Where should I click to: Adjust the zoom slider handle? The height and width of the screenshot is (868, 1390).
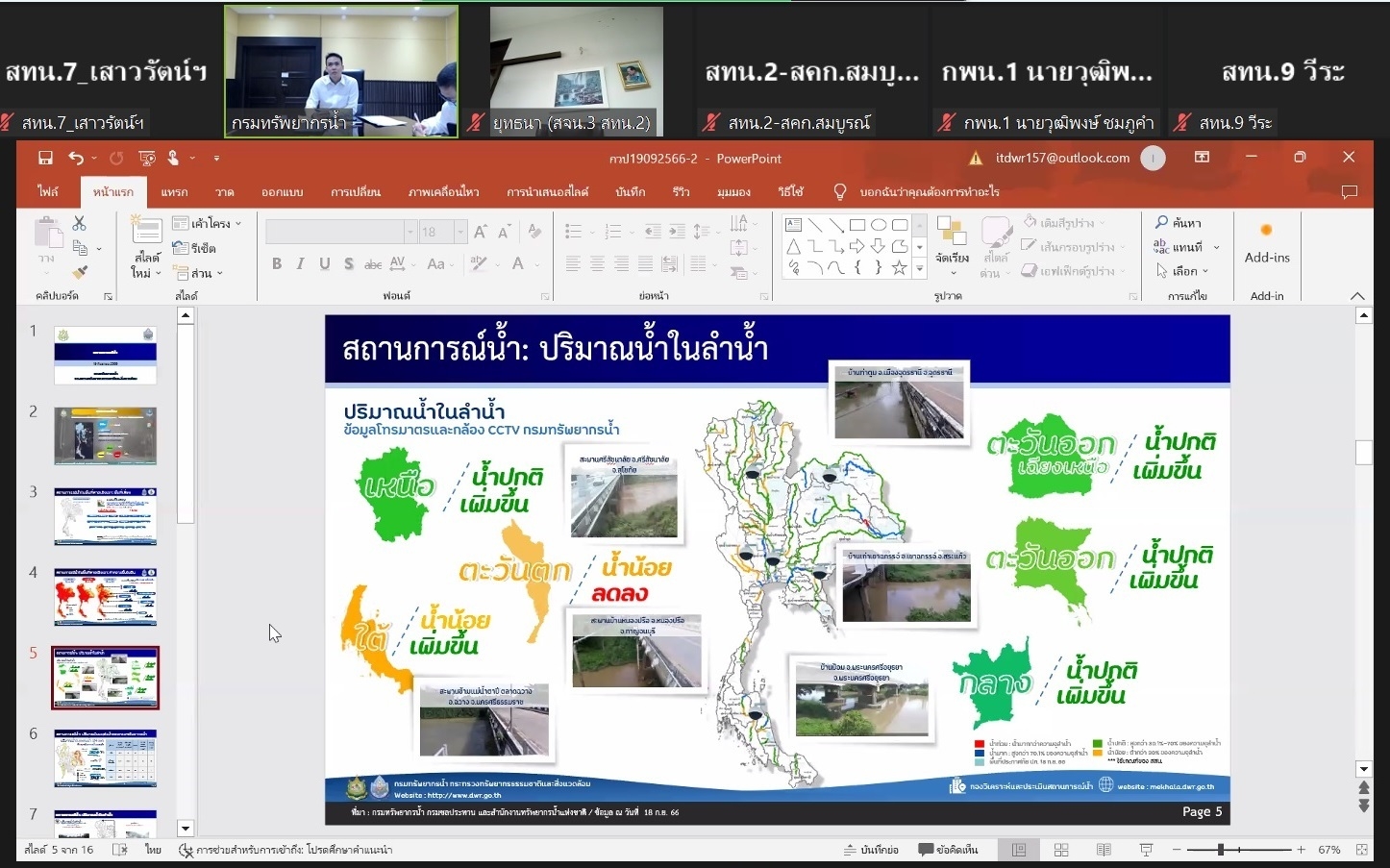tap(1220, 850)
